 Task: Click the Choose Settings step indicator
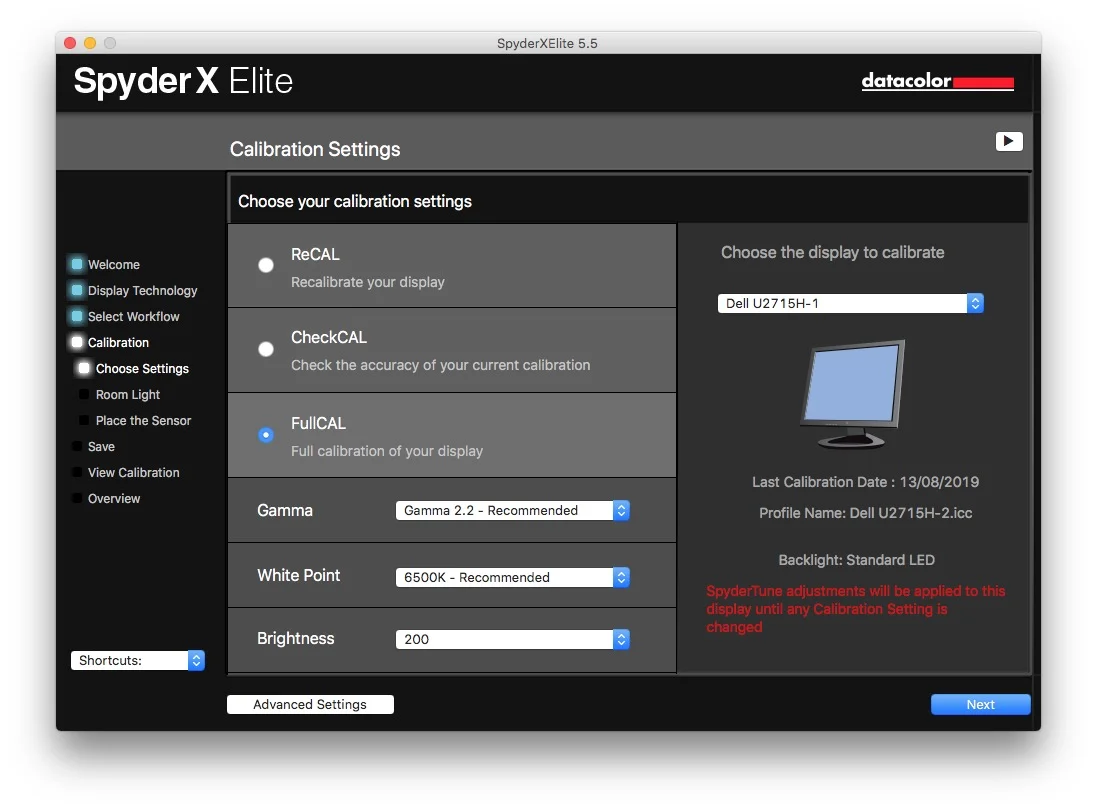tap(84, 368)
